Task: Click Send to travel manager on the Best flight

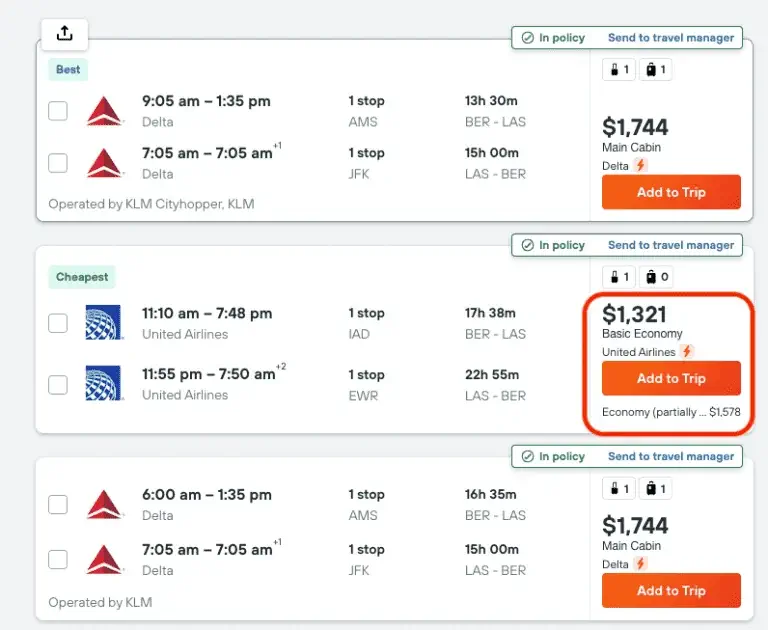Action: [671, 38]
